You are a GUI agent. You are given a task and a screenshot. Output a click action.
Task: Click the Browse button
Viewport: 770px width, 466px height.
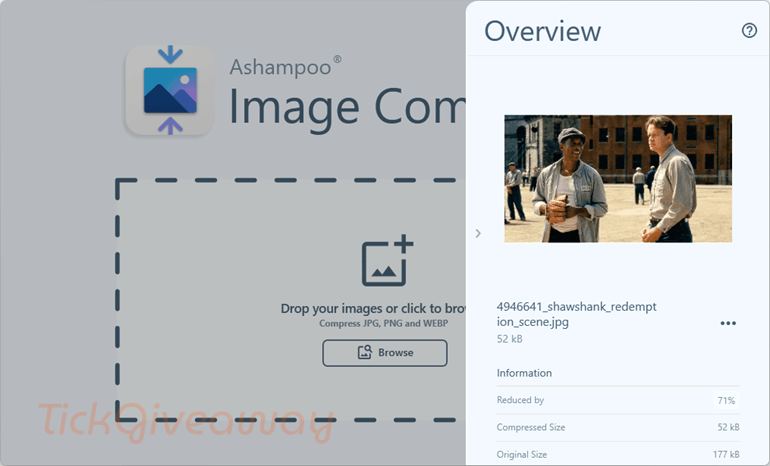click(385, 353)
